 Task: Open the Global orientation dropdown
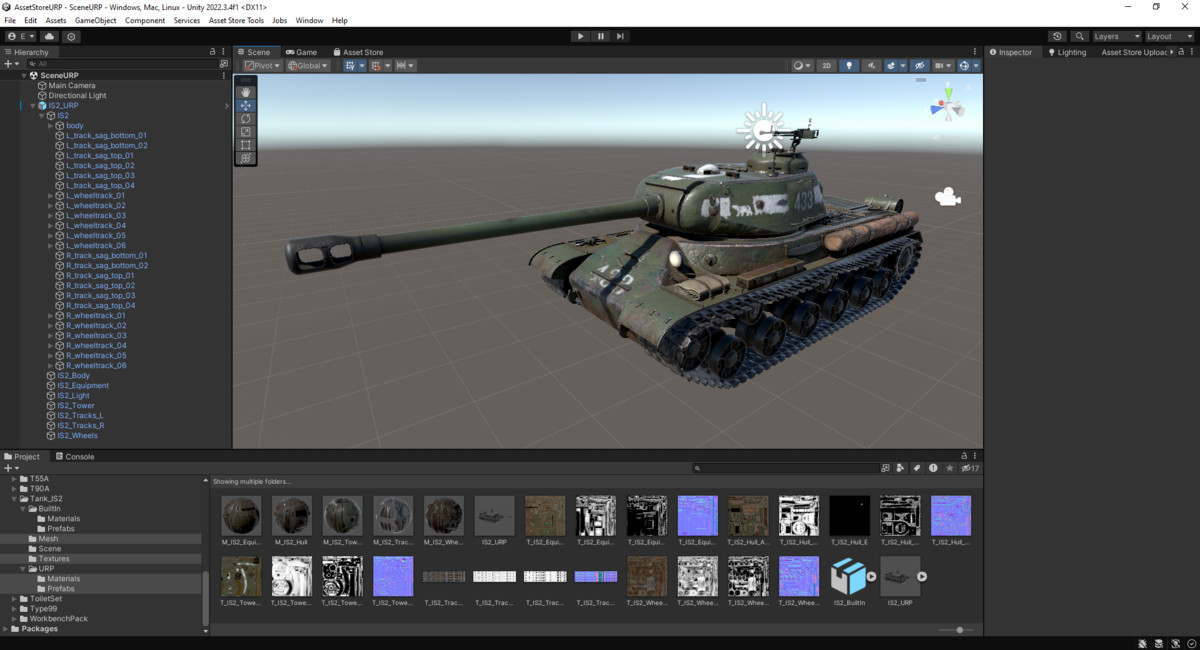(306, 65)
